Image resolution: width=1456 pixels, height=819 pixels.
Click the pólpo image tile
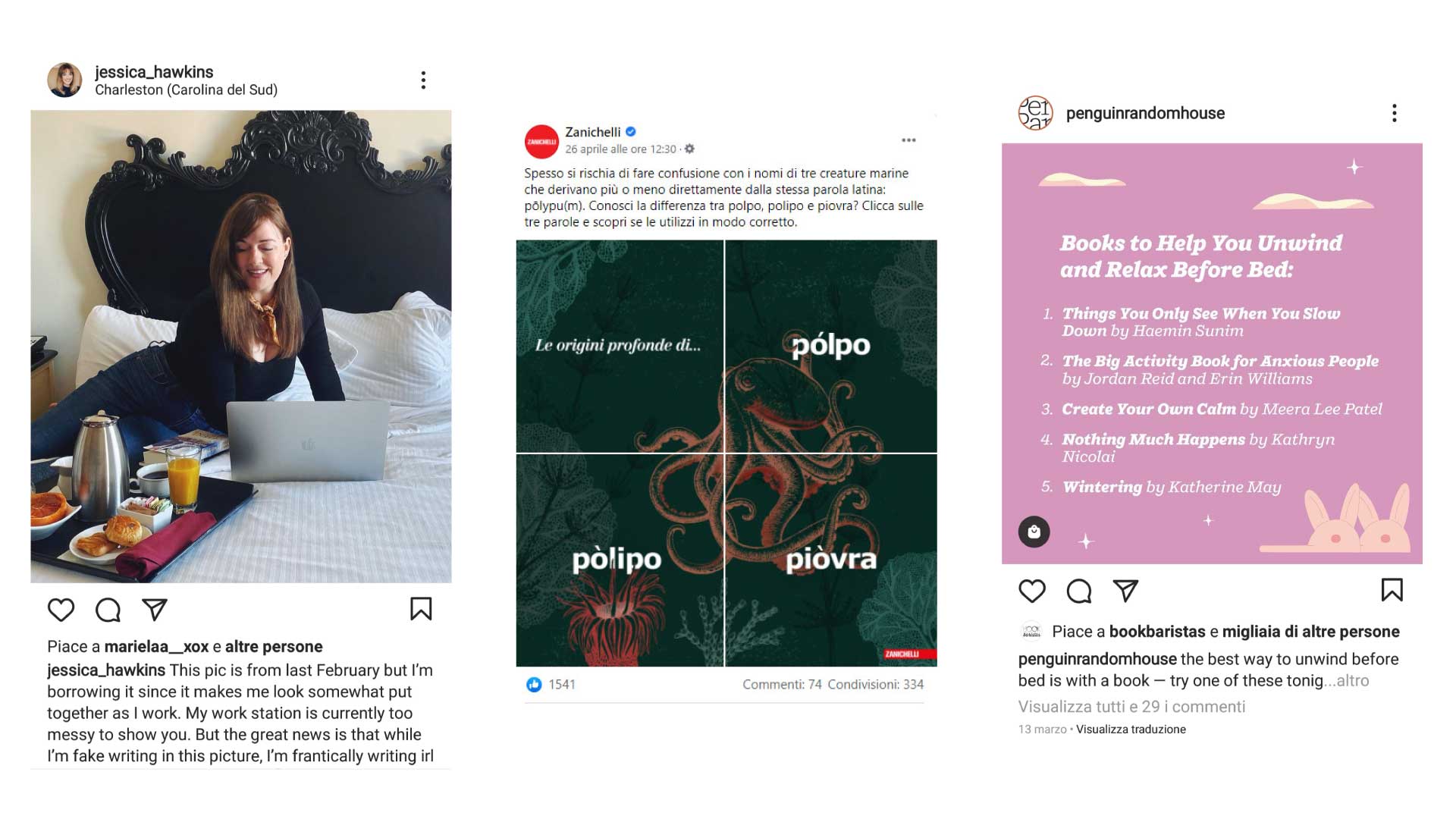click(x=831, y=347)
